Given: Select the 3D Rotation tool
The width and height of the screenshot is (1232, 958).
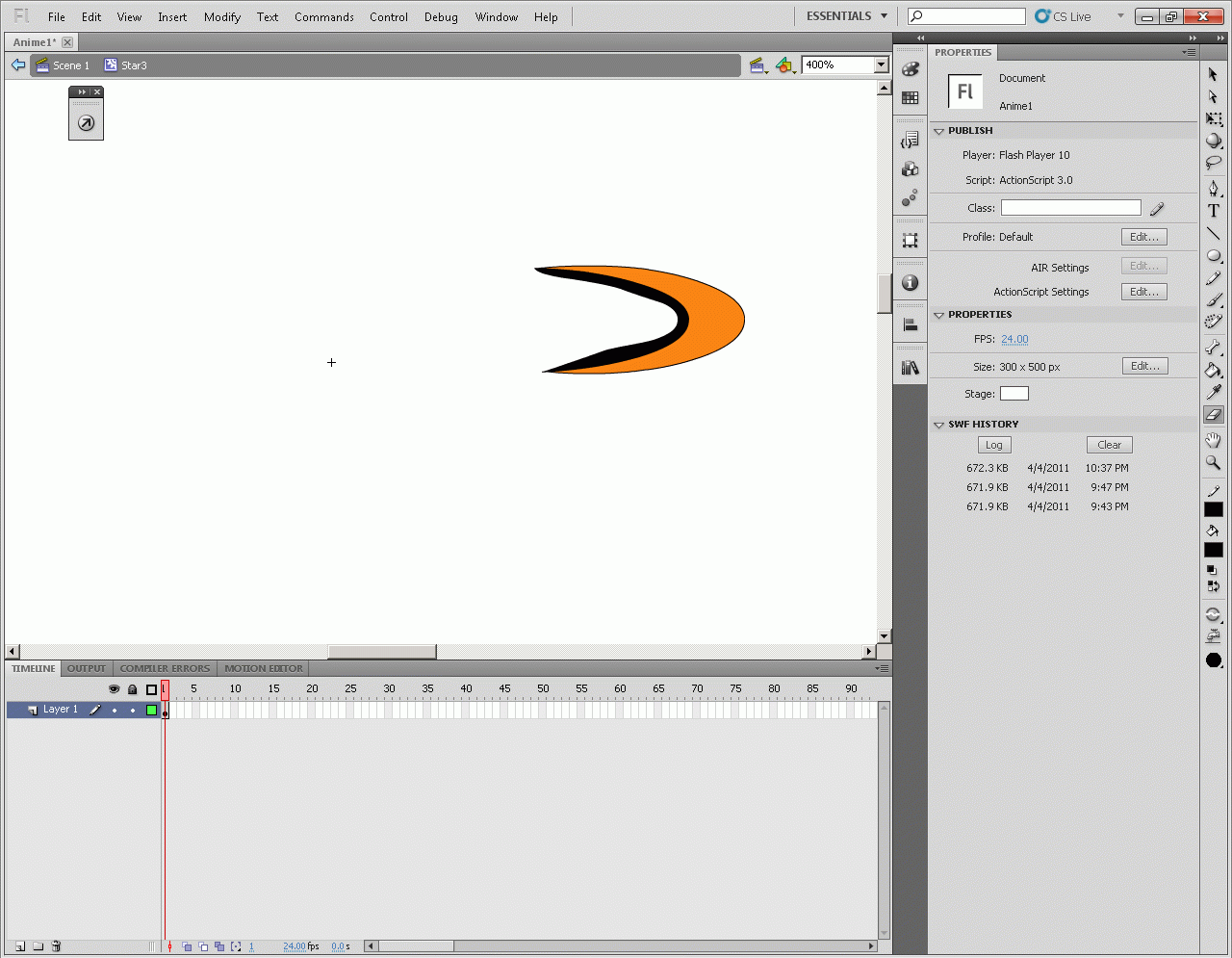Looking at the screenshot, I should tap(1213, 141).
